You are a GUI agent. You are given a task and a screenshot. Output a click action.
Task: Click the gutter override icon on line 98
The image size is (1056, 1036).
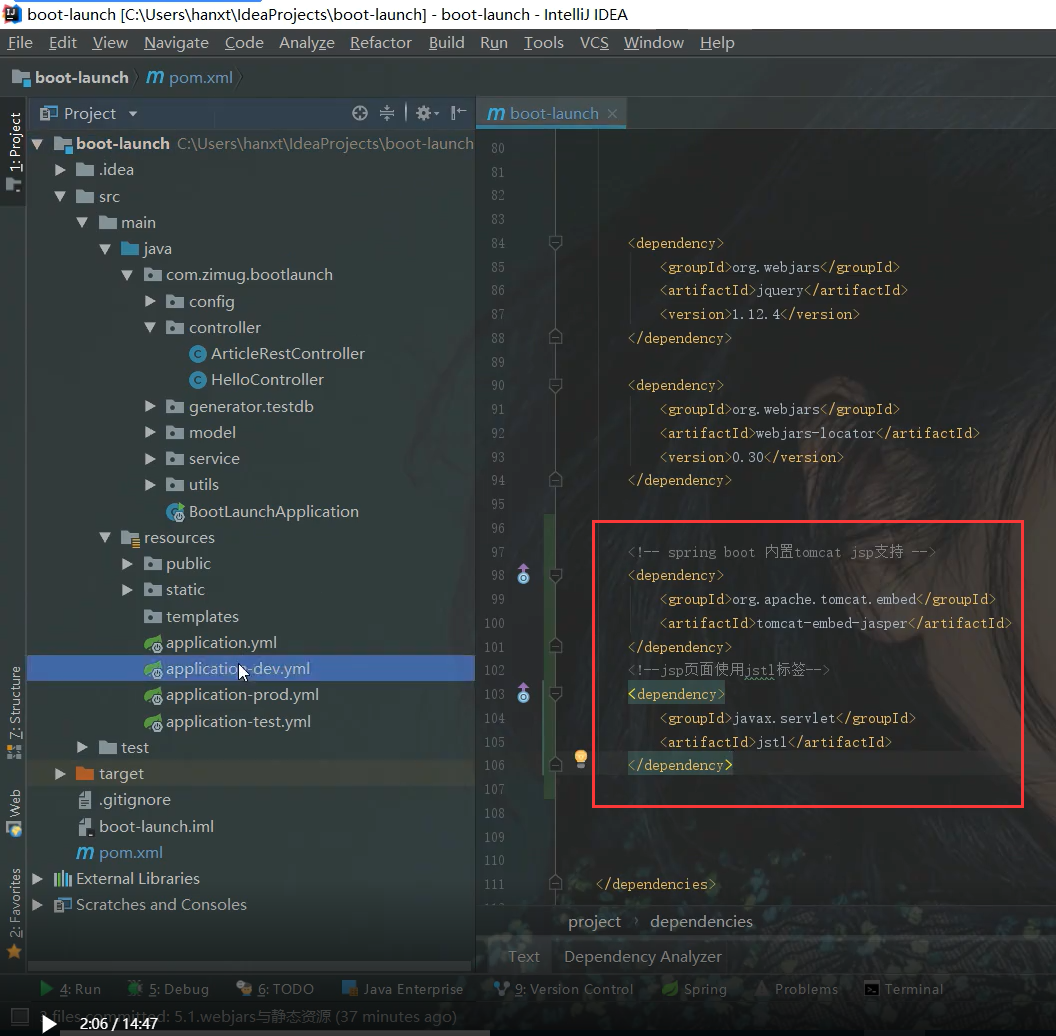[x=523, y=575]
